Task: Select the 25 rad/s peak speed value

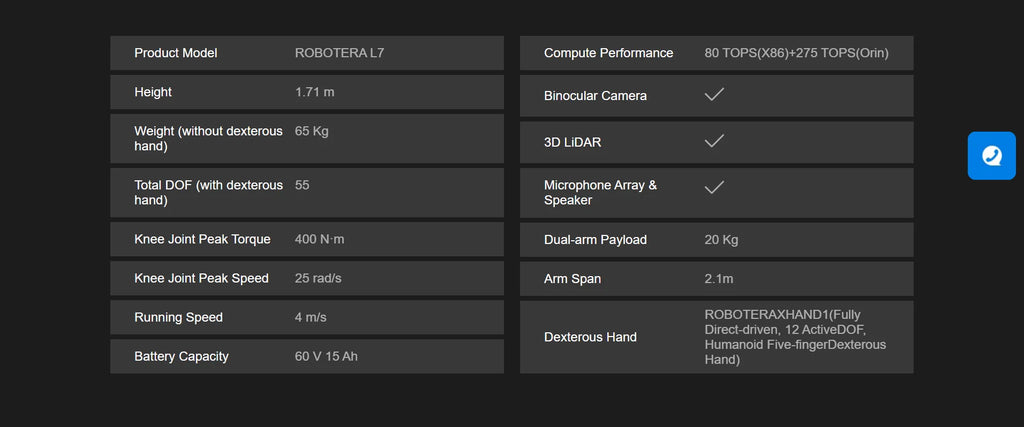Action: click(318, 278)
